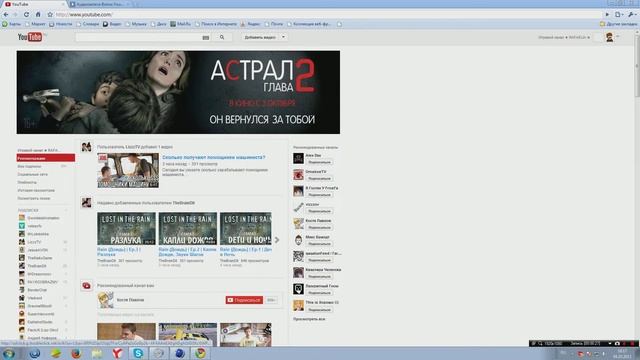Show next videos with the right chevron

[277, 240]
